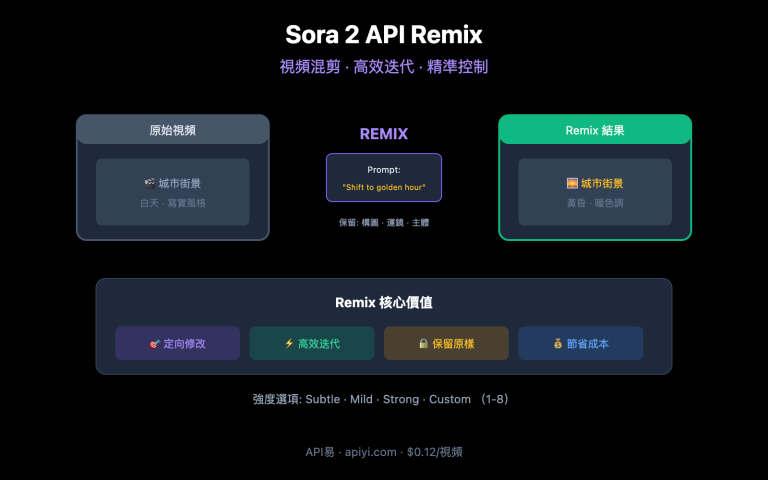Click the target icon on 定向修改

point(154,344)
